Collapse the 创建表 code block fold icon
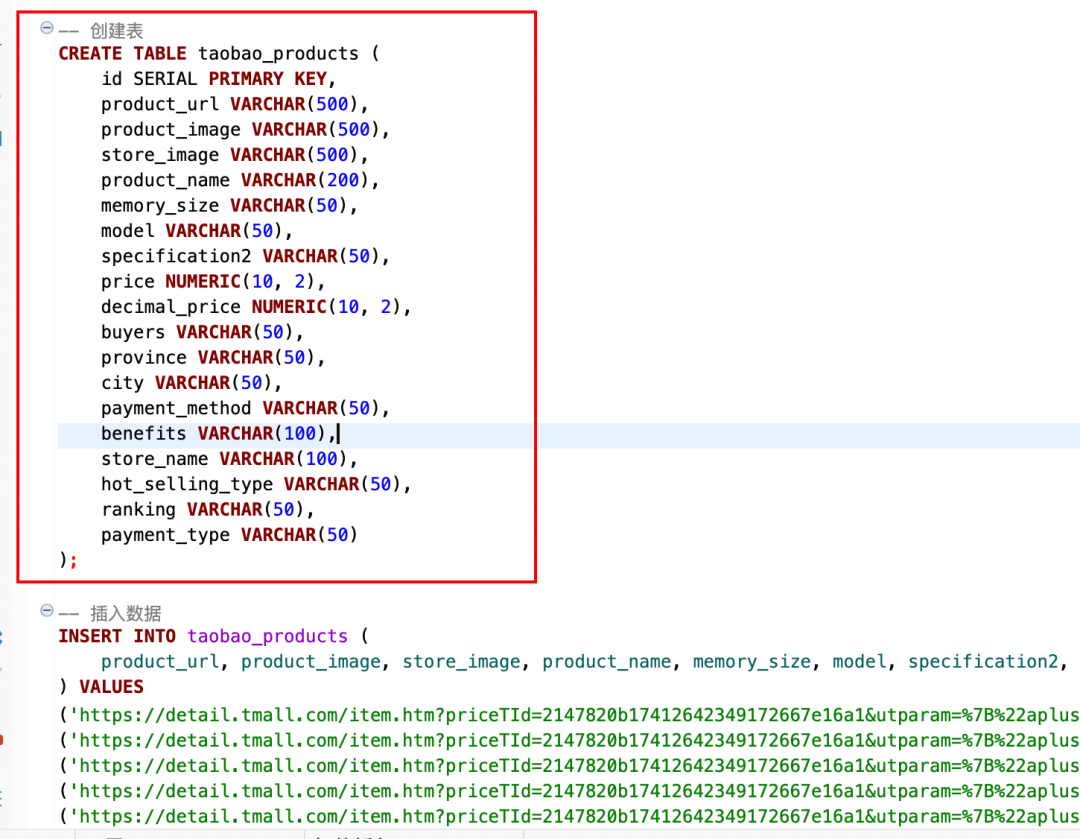The height and width of the screenshot is (839, 1080). pos(46,29)
